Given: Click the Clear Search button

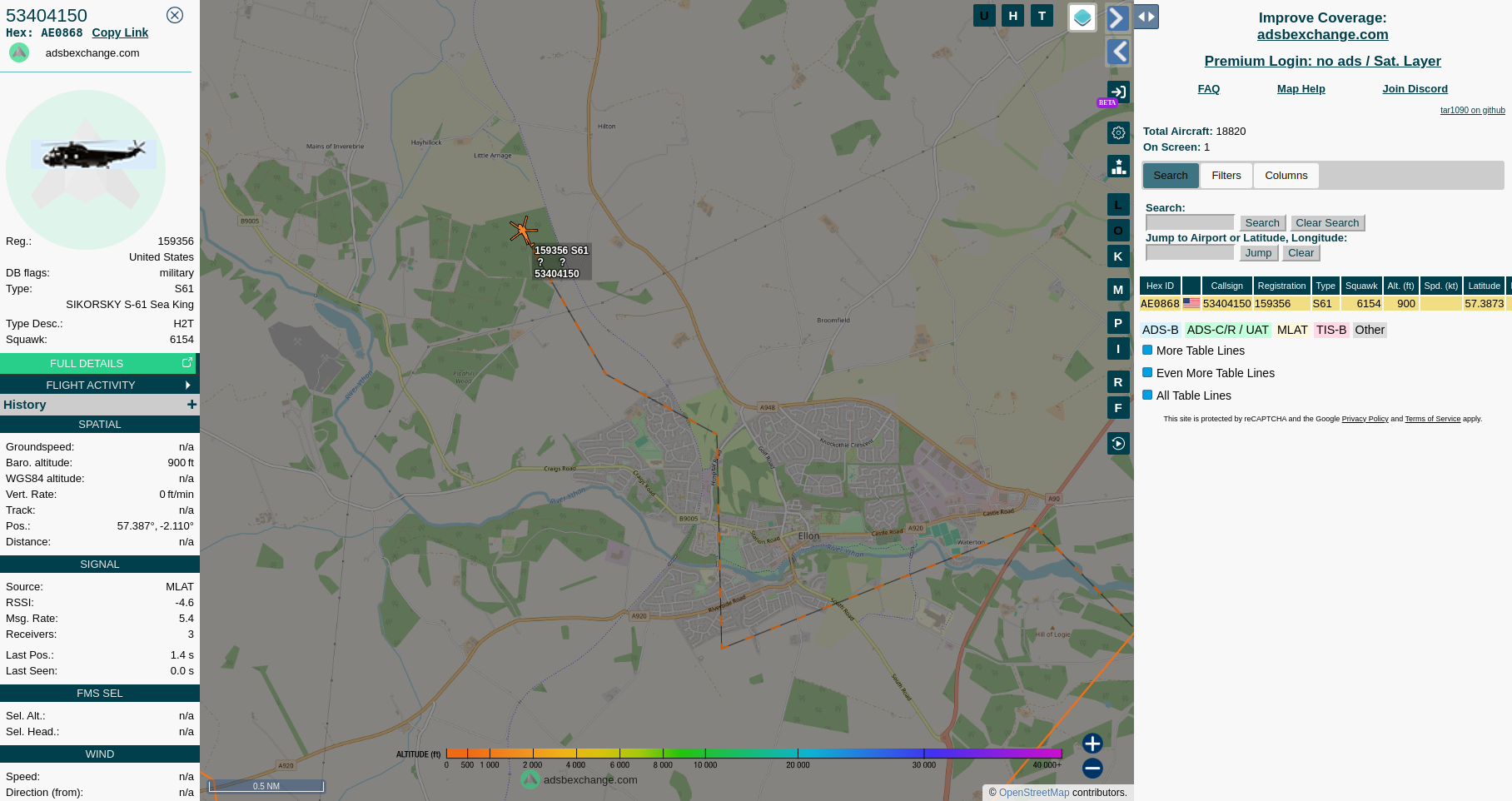Looking at the screenshot, I should tap(1327, 223).
